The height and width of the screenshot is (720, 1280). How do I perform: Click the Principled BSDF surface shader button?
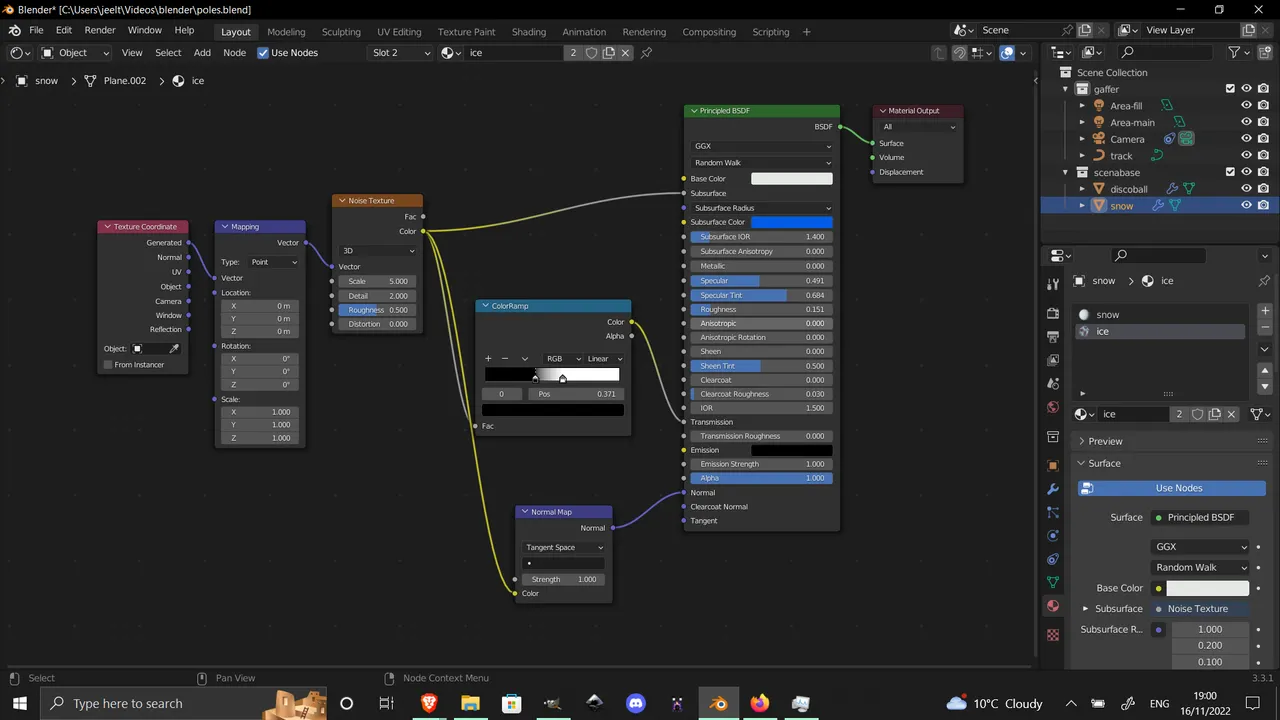(1201, 517)
